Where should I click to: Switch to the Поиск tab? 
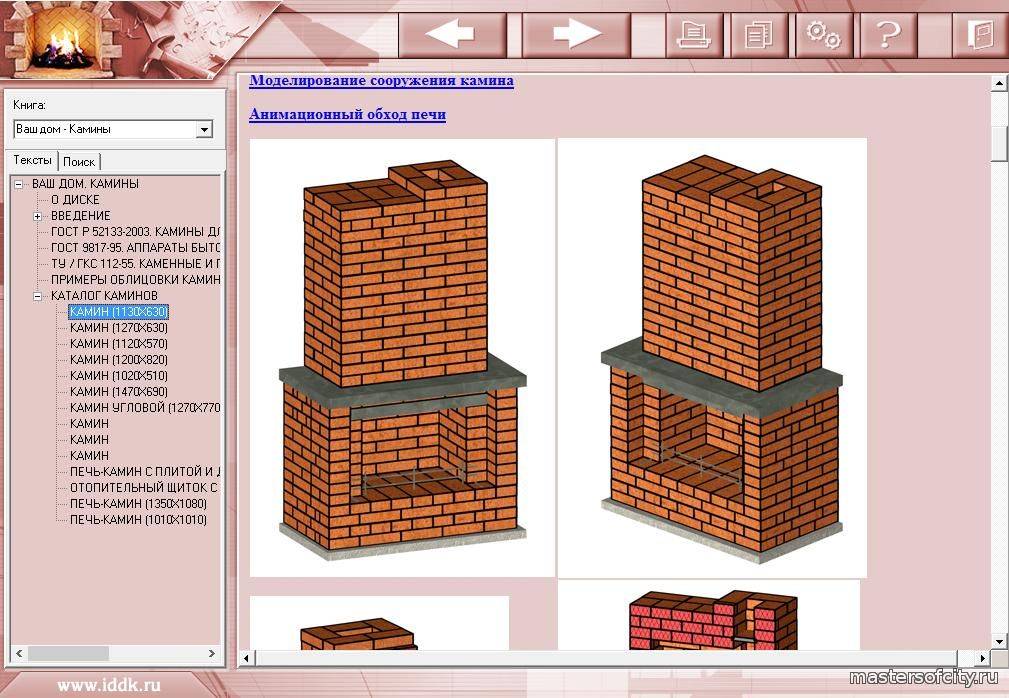tap(79, 162)
